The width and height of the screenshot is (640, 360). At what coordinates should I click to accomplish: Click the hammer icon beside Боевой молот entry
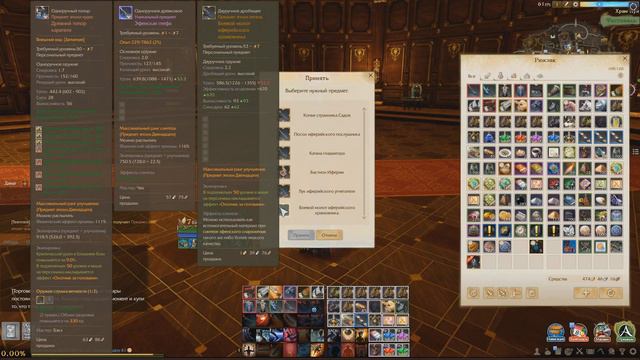tap(284, 210)
